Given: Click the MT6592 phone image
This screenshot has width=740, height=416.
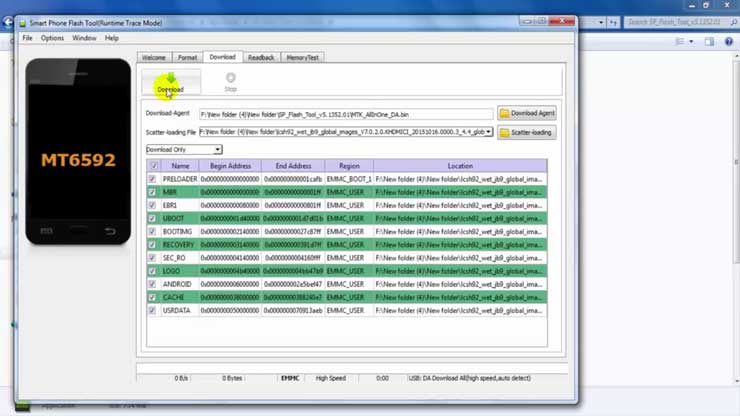Looking at the screenshot, I should click(78, 151).
